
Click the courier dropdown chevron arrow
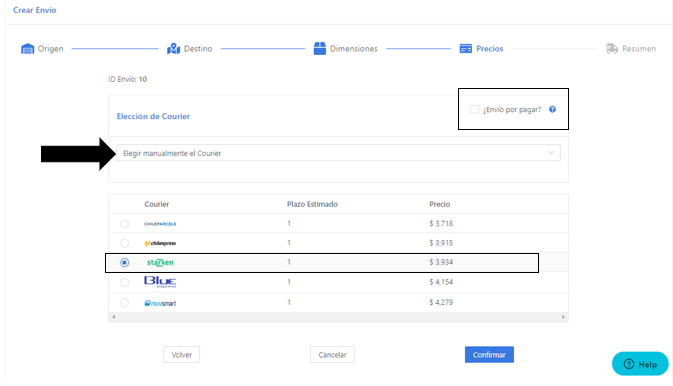point(551,153)
